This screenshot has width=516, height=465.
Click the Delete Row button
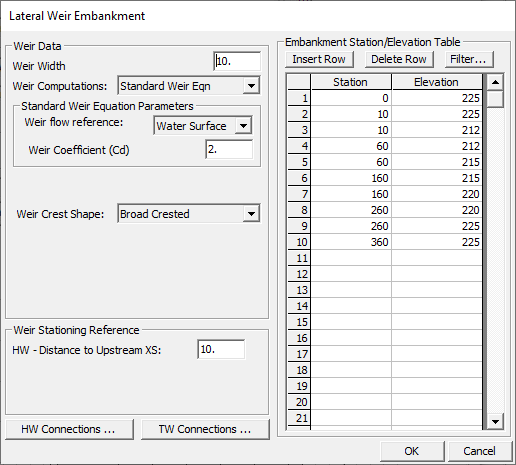(399, 59)
